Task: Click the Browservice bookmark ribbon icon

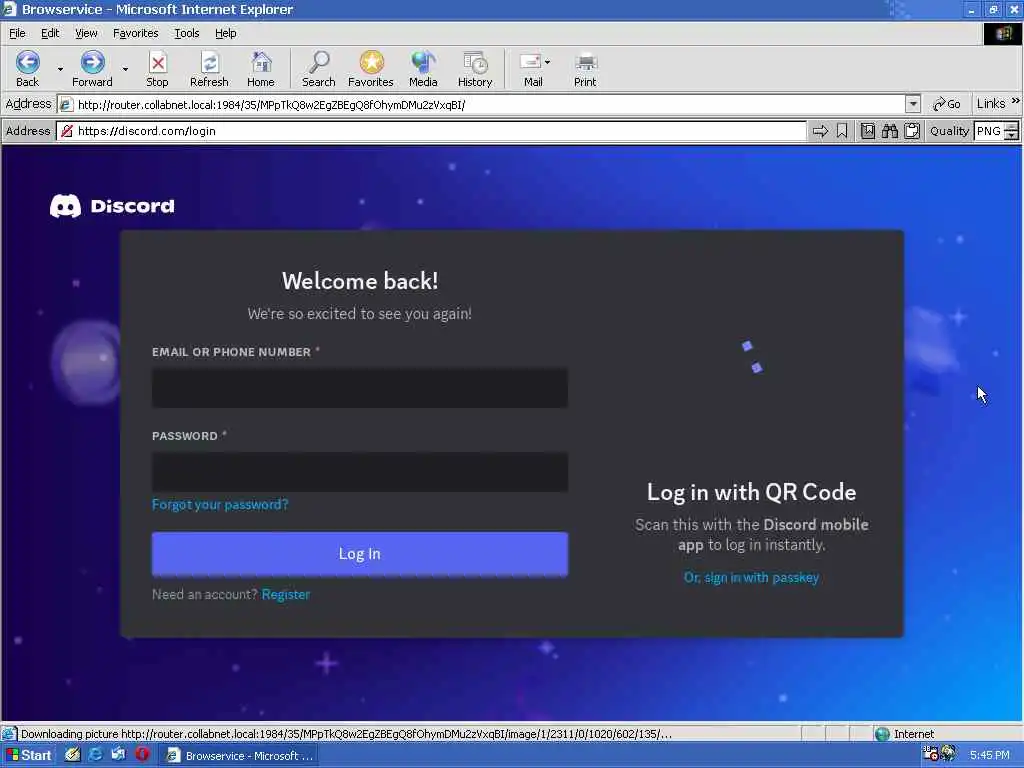Action: (x=842, y=131)
